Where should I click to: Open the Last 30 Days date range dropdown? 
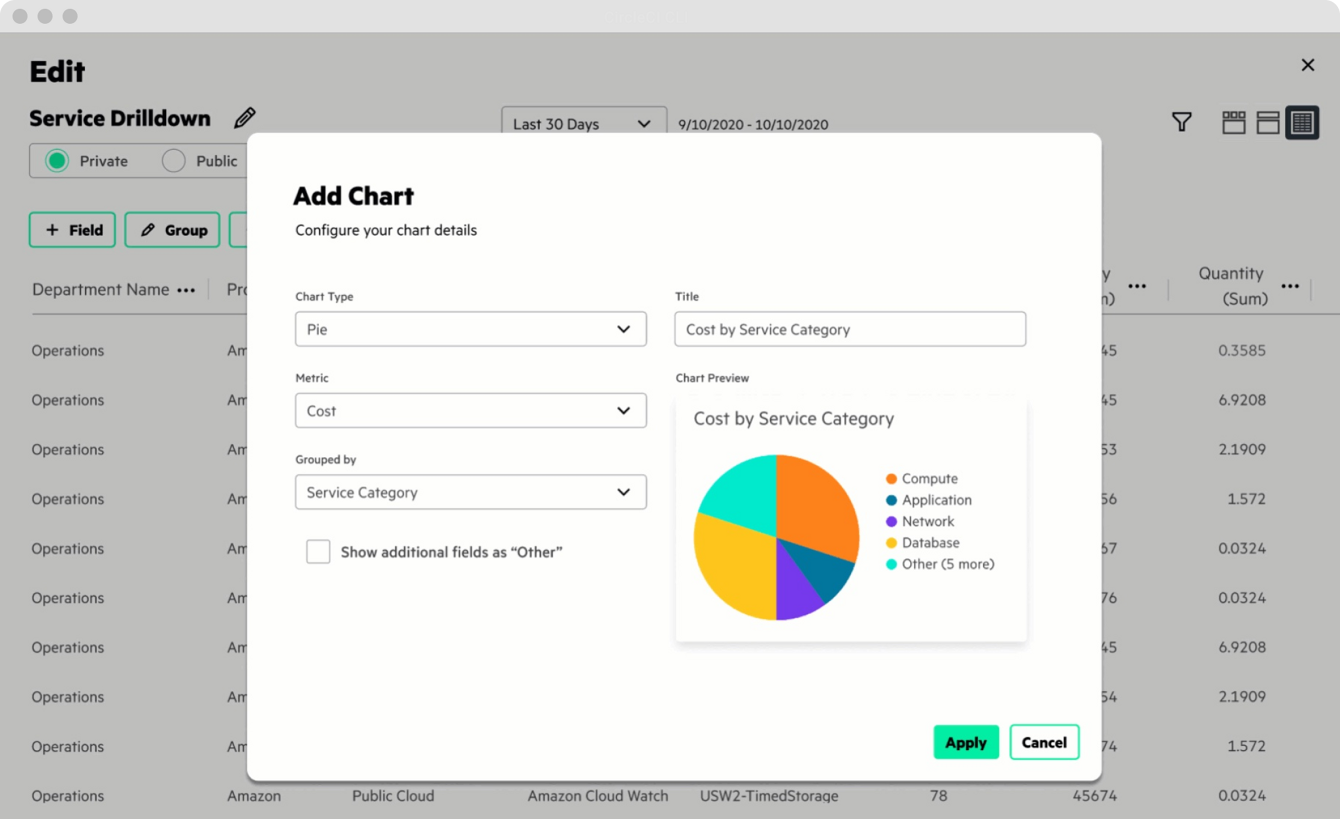[583, 124]
